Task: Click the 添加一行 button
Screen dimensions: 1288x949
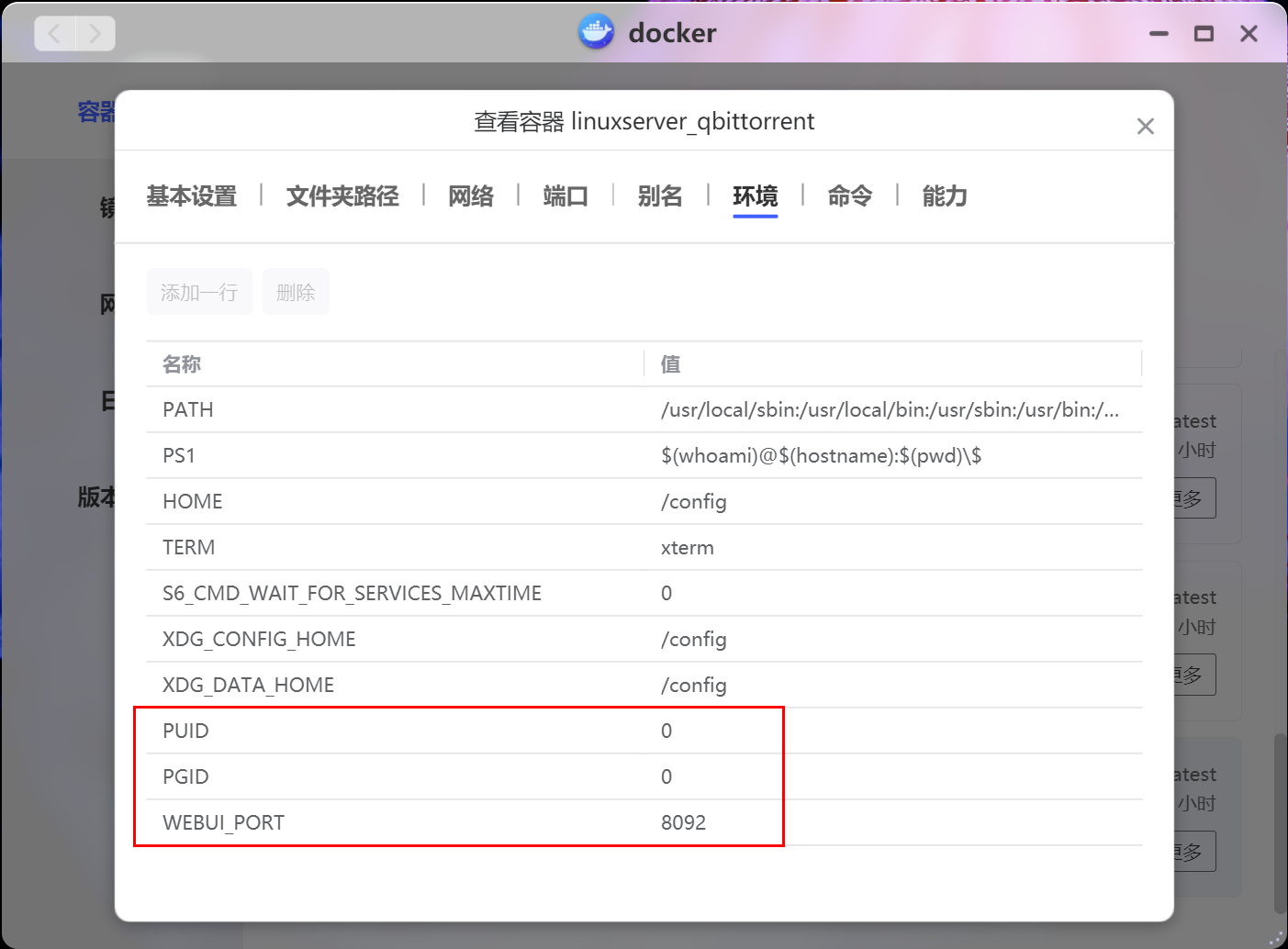Action: tap(199, 292)
